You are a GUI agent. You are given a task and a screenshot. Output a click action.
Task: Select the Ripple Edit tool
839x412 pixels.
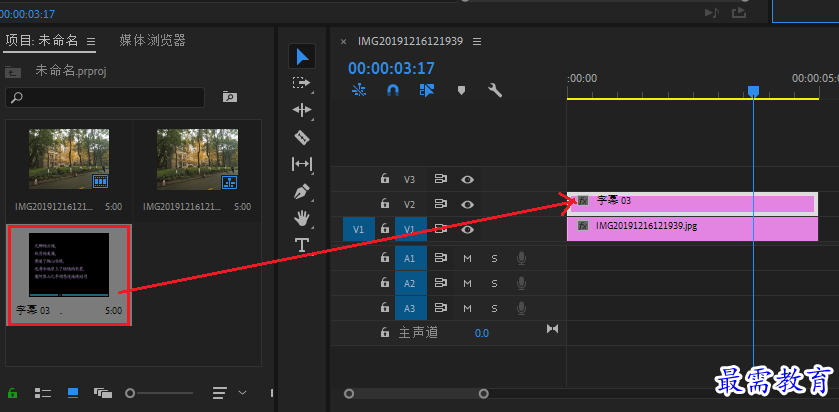tap(302, 110)
